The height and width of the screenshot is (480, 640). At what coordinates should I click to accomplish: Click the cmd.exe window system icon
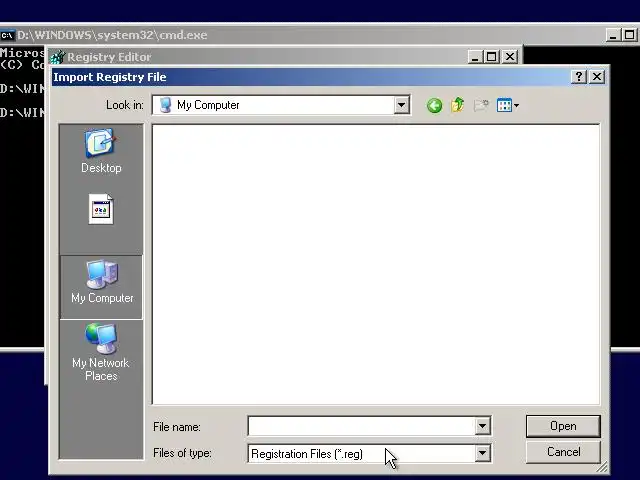7,36
